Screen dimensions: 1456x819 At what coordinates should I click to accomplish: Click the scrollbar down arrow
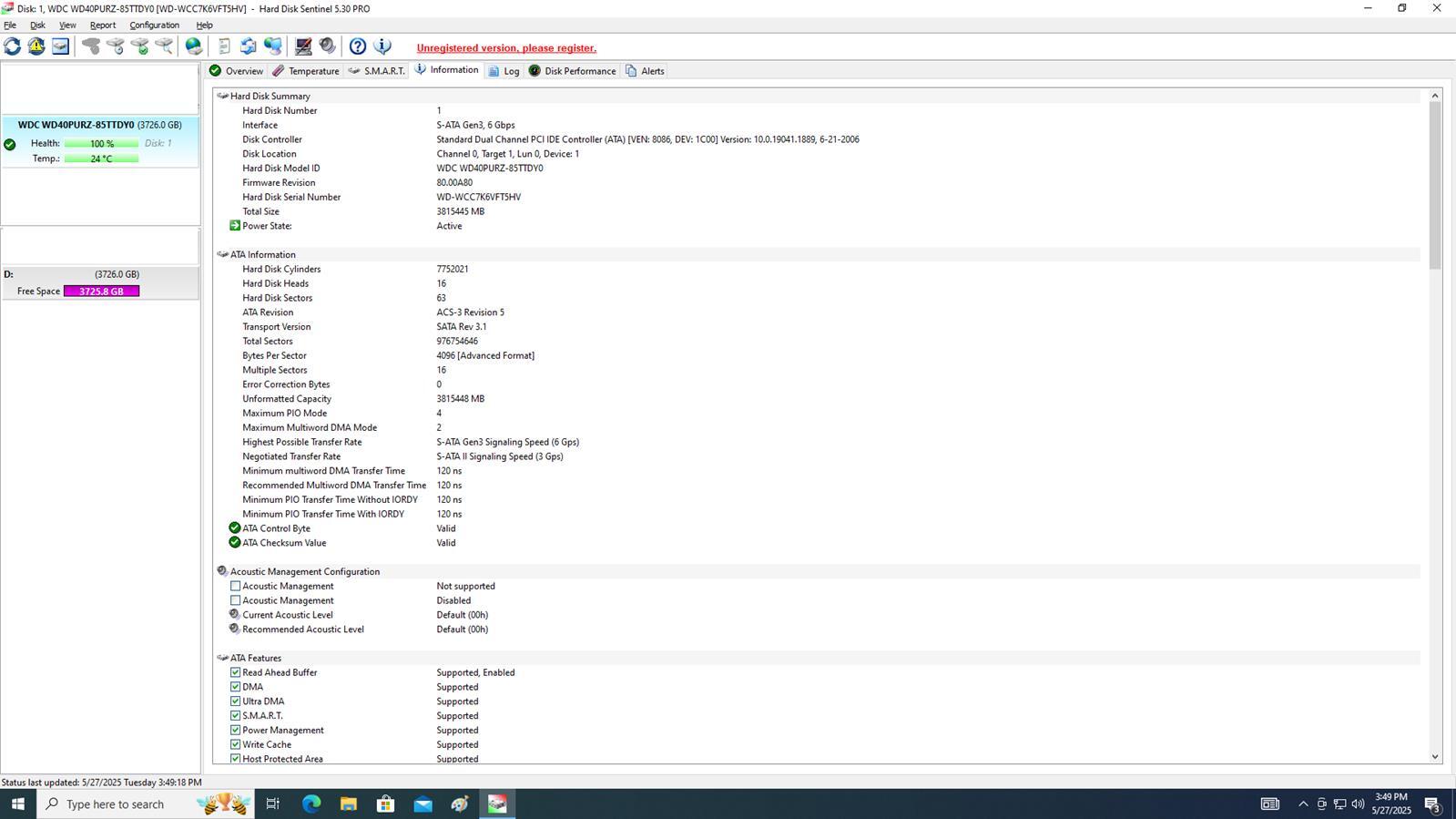tap(1435, 757)
